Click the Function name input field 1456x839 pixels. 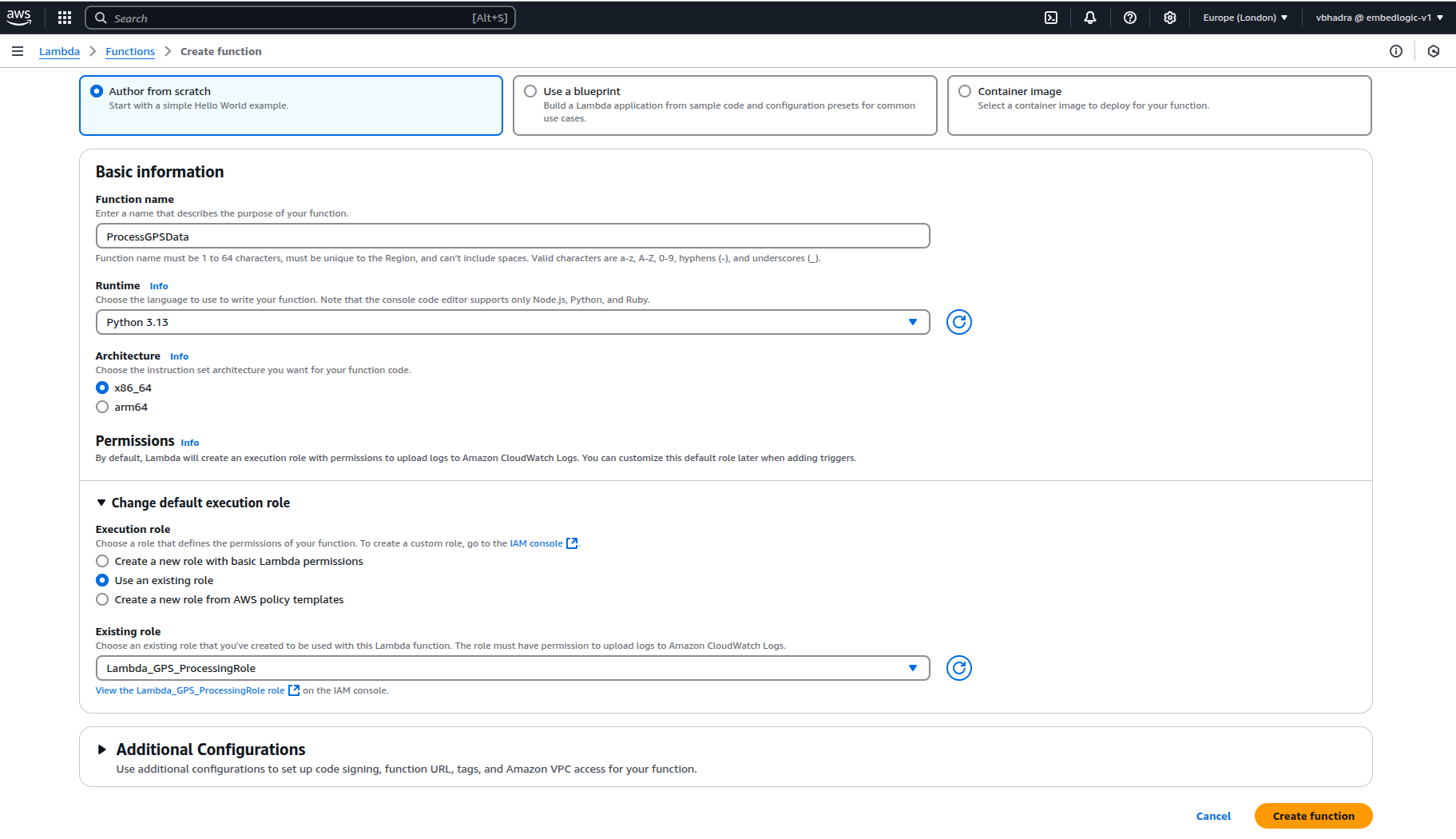pos(512,237)
